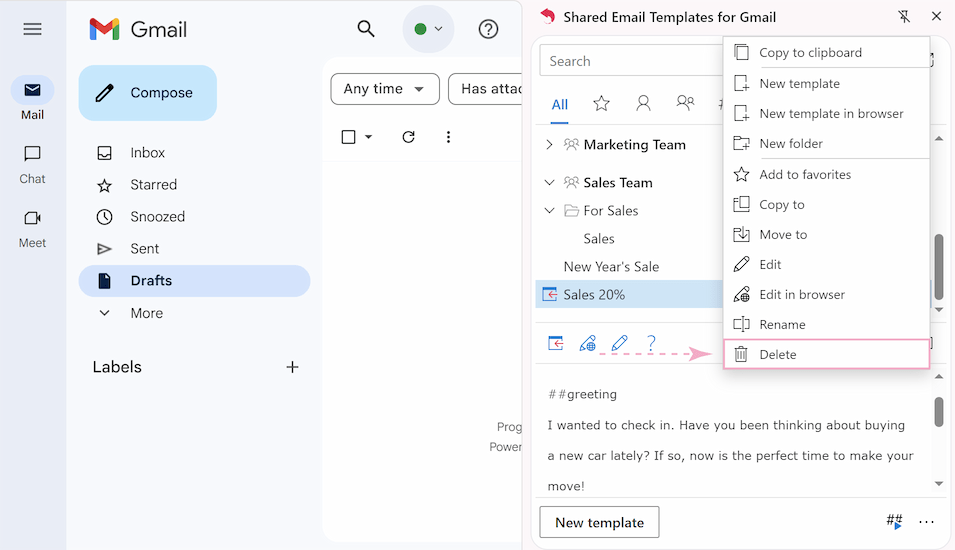The image size is (955, 550).
Task: Choose New folder from context menu
Action: click(x=826, y=144)
